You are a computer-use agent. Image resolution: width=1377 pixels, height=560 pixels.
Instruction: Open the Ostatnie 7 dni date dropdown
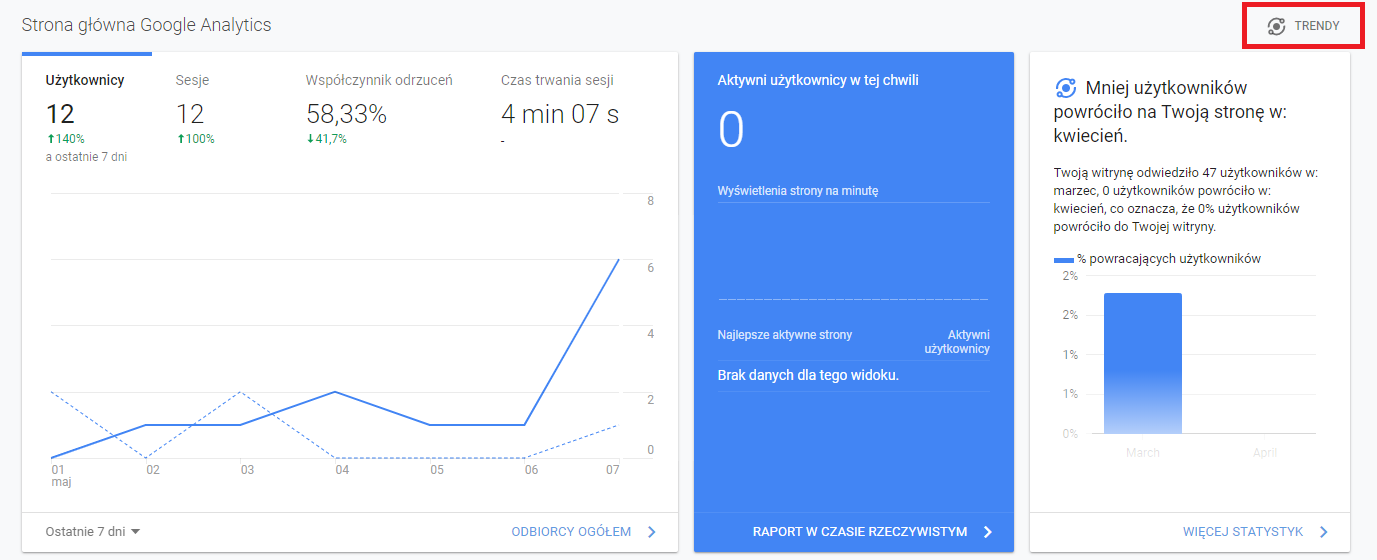[x=93, y=532]
